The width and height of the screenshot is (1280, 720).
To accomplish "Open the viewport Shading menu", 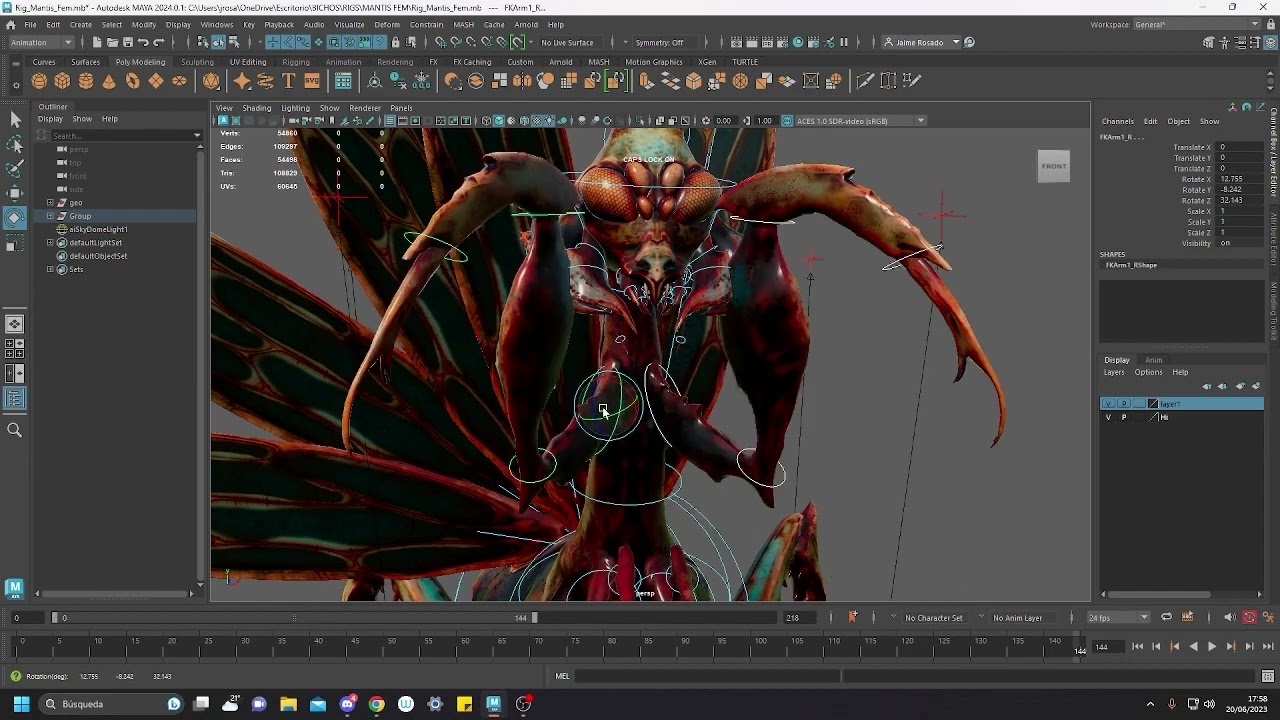I will [256, 108].
